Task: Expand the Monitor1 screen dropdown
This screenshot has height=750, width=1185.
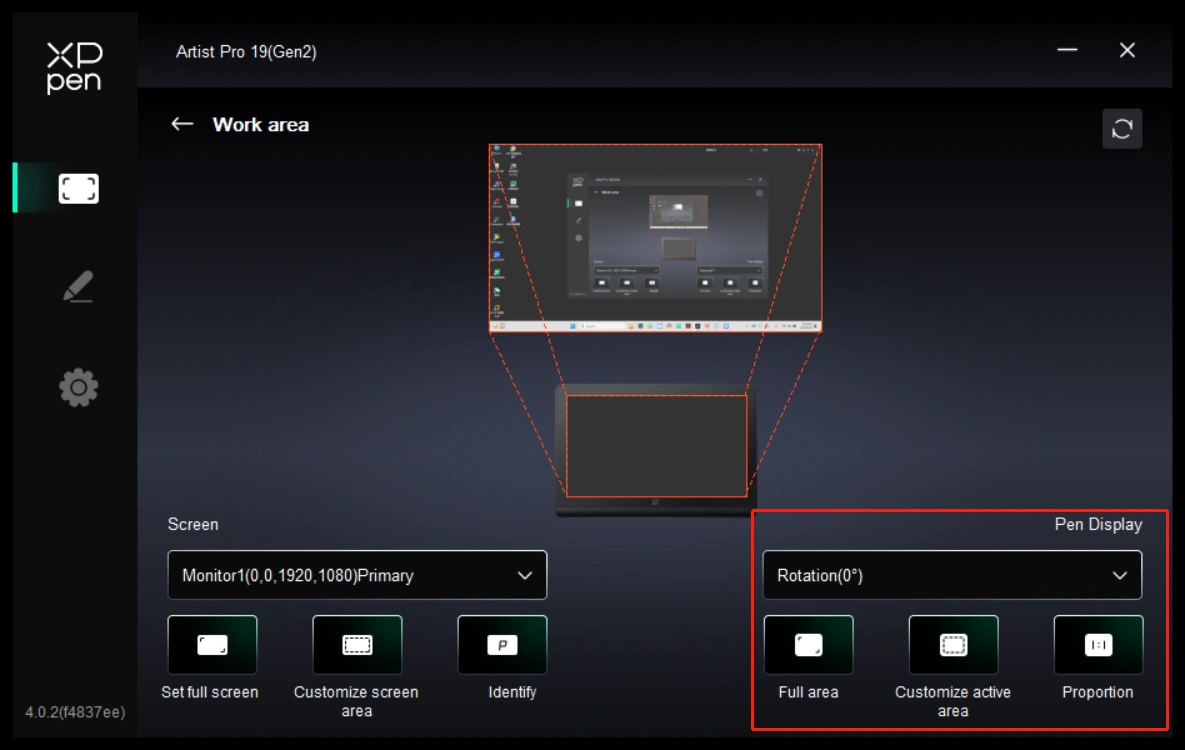Action: 357,575
